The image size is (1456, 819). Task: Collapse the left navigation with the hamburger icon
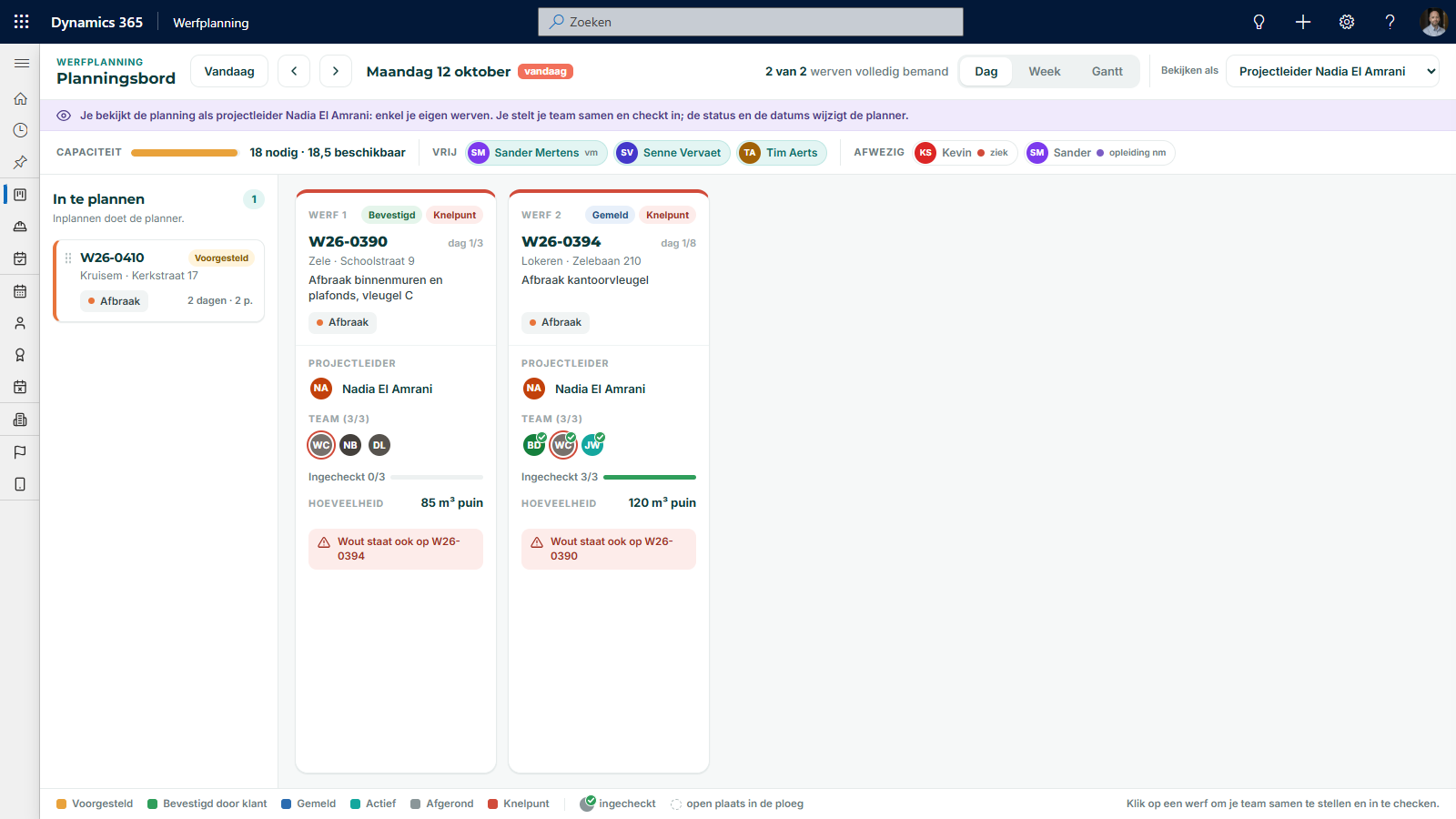21,64
